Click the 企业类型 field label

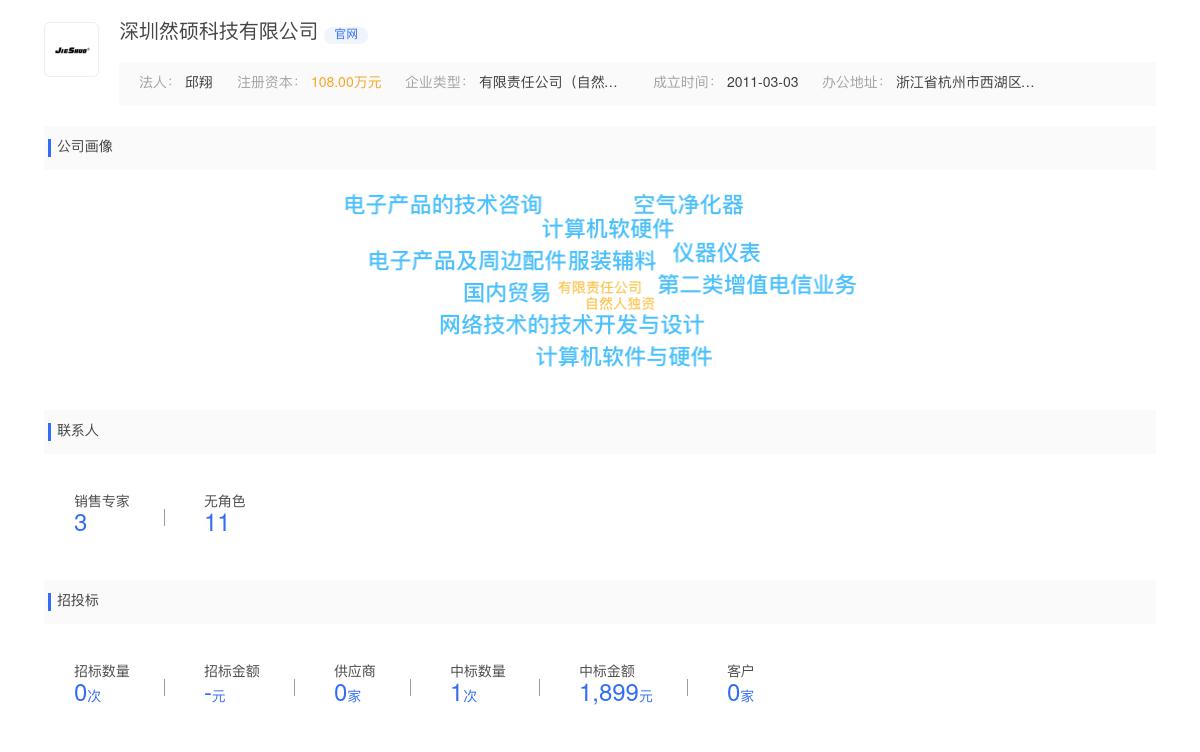tap(435, 83)
